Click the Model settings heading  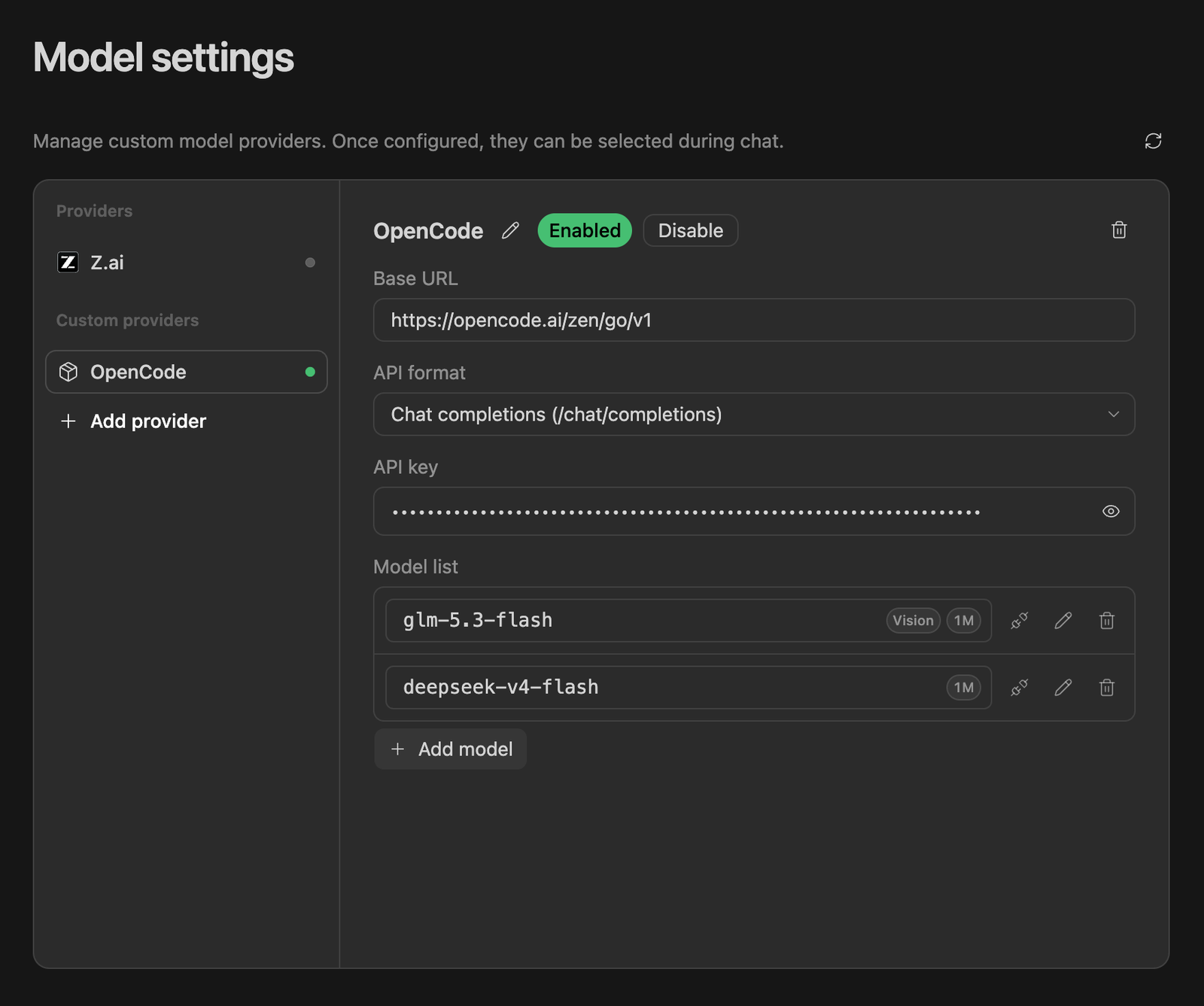point(163,58)
